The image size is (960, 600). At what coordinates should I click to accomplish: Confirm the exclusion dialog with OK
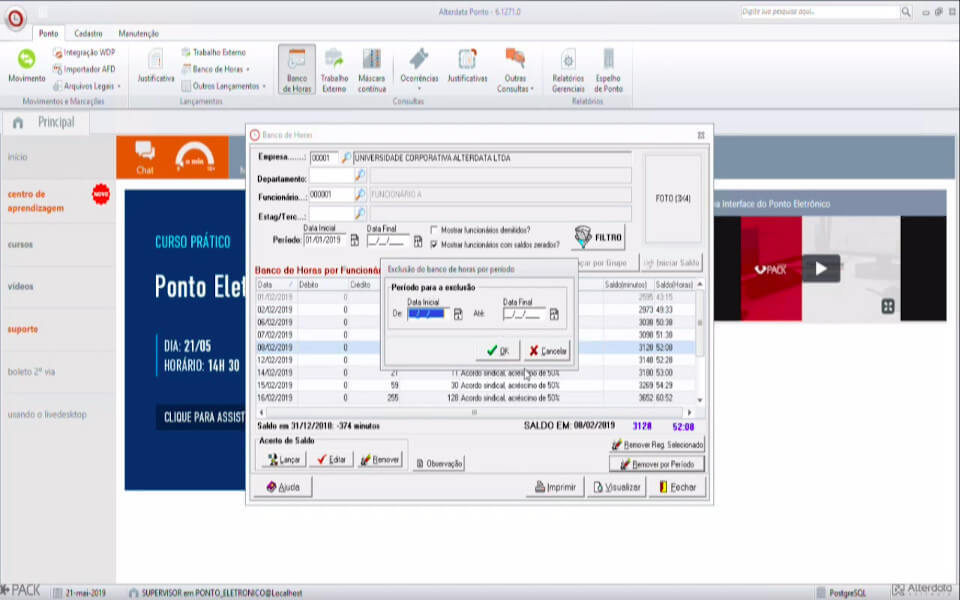(498, 351)
